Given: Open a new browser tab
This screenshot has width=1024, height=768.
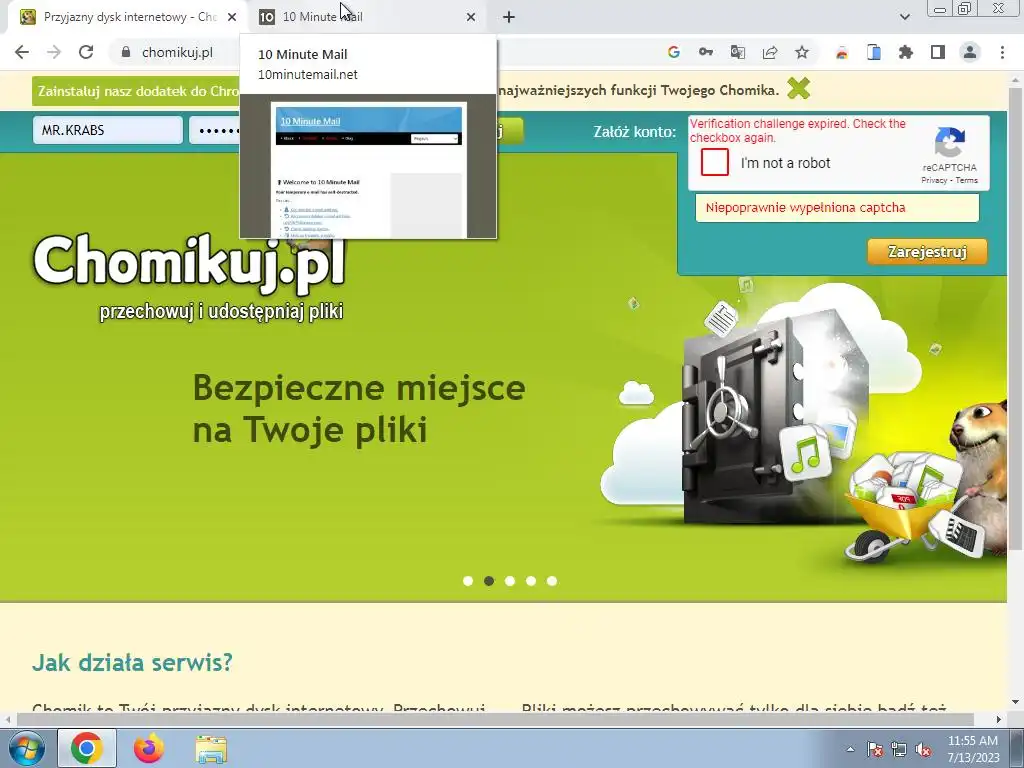Looking at the screenshot, I should 509,17.
